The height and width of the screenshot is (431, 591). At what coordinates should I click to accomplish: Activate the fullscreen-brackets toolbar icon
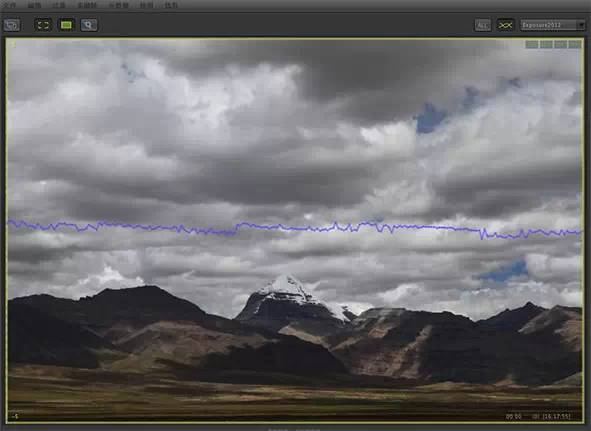click(x=43, y=25)
